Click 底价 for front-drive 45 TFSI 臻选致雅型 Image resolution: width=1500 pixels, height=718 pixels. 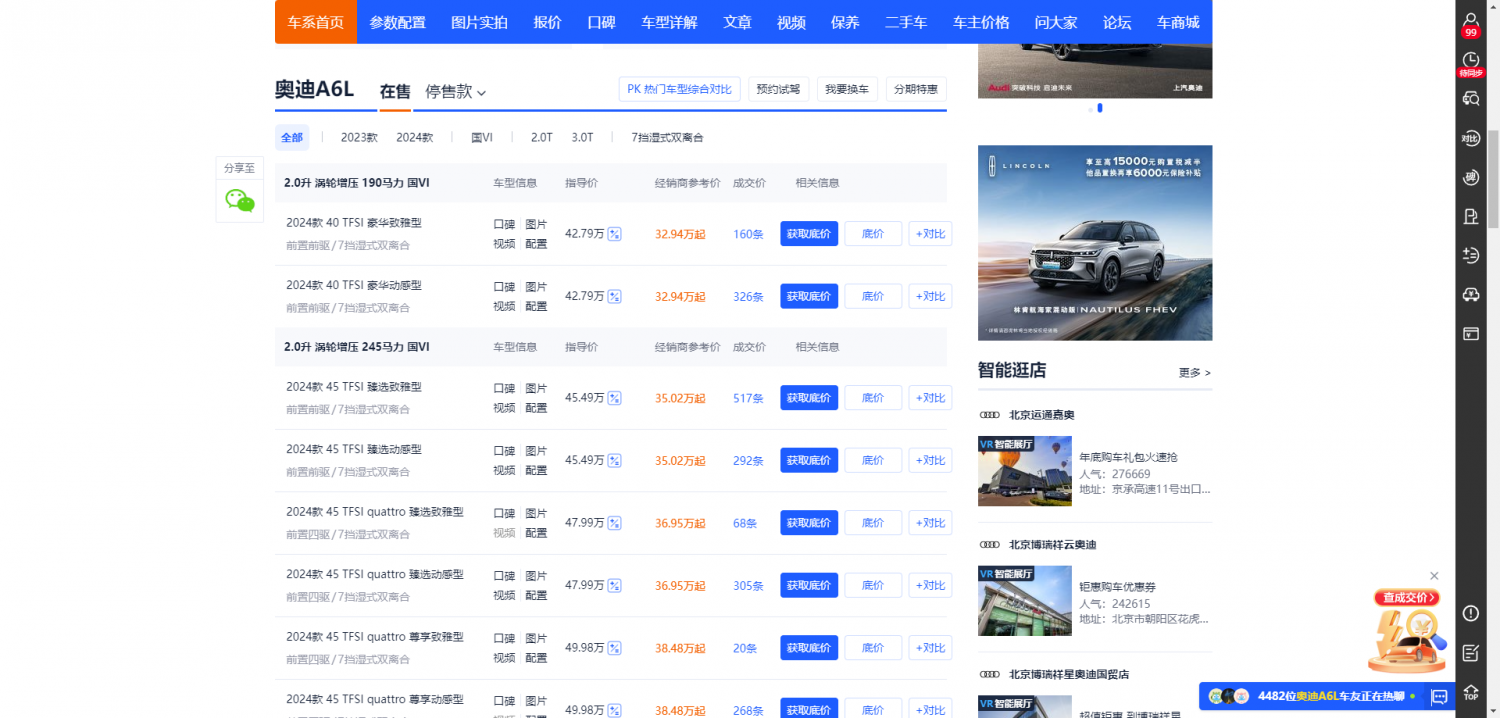pos(873,398)
